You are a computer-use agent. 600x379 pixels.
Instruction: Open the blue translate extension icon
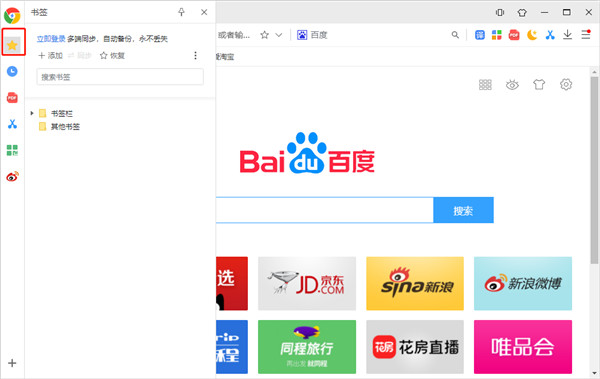click(479, 35)
